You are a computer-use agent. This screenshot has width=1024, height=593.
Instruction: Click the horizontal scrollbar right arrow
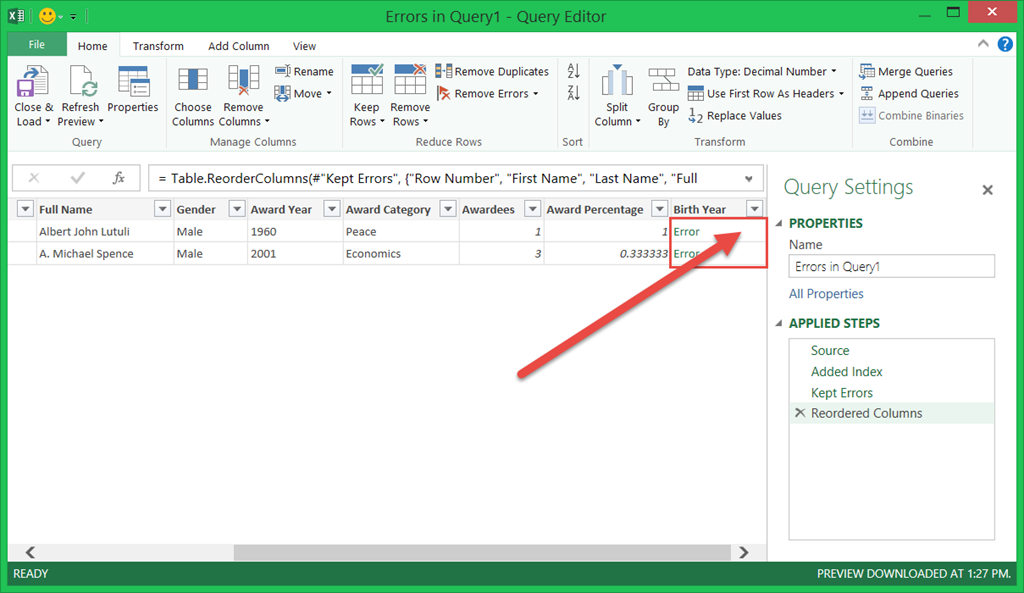(x=744, y=552)
